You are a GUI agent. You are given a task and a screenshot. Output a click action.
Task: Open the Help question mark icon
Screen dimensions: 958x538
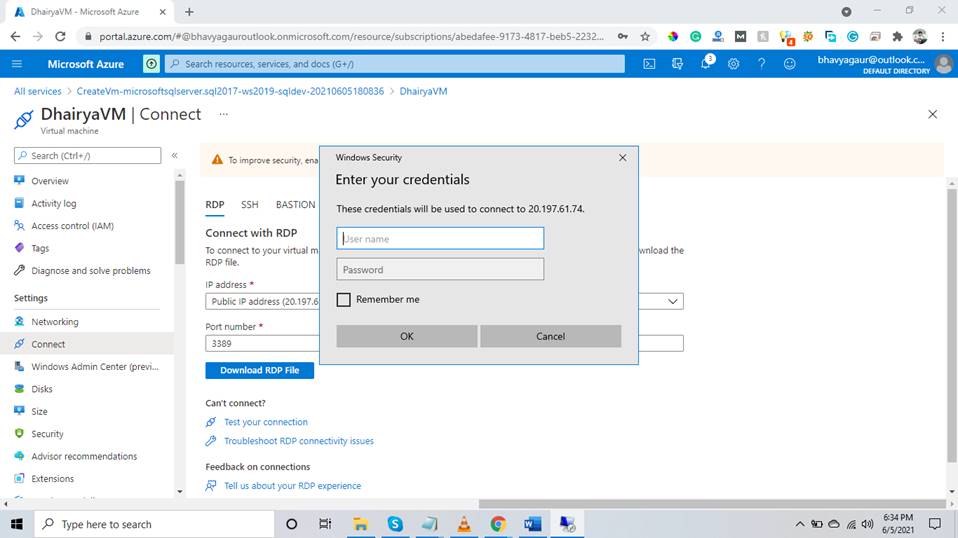[x=761, y=64]
